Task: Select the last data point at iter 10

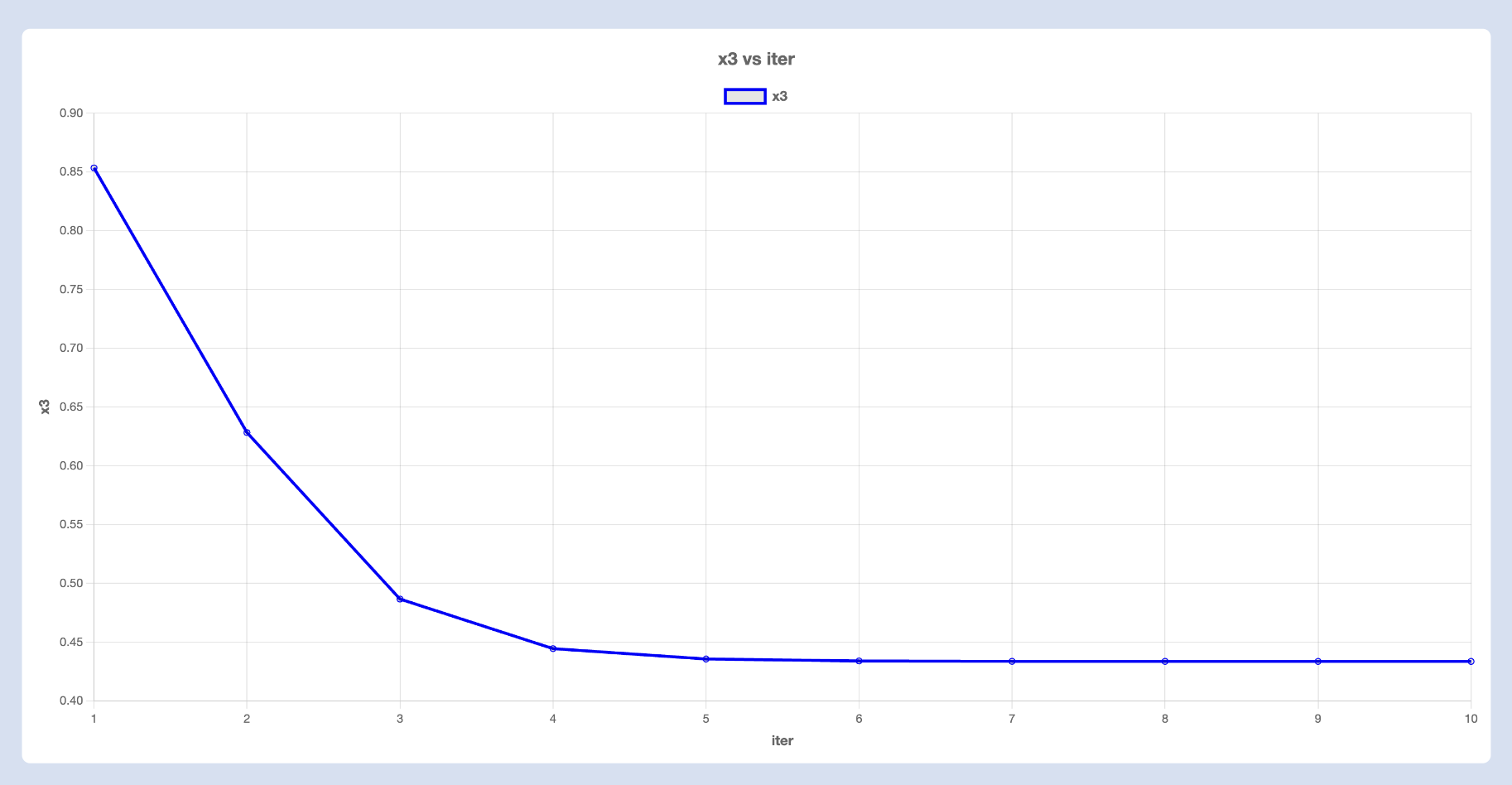Action: pos(1471,662)
